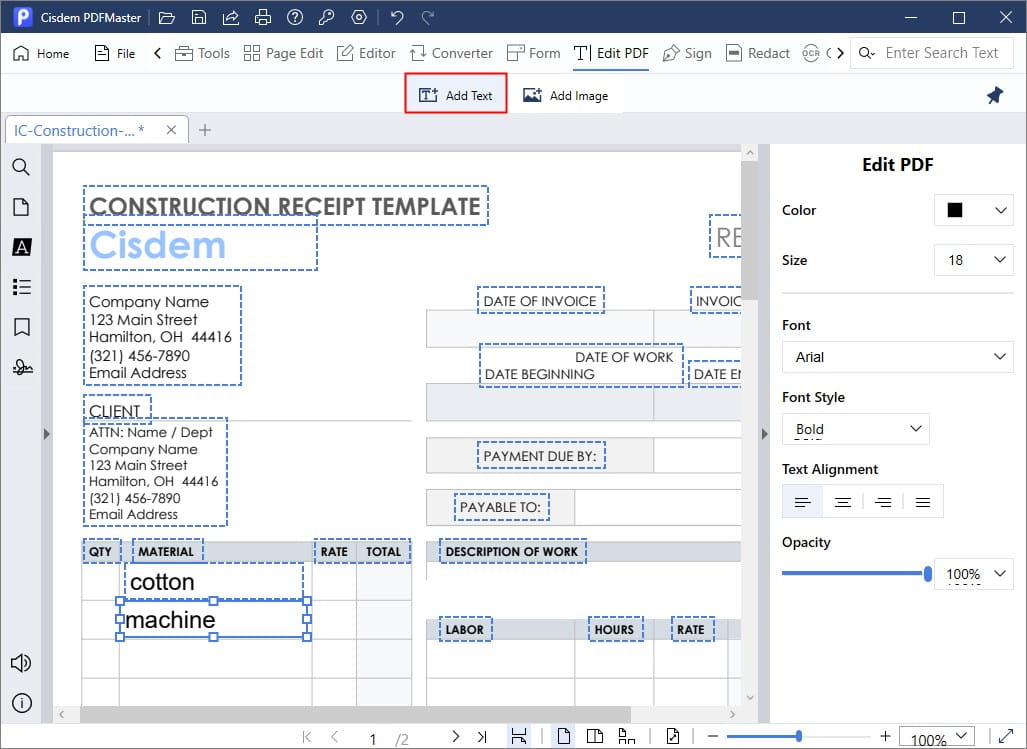Open file folder icon in title bar

167,18
